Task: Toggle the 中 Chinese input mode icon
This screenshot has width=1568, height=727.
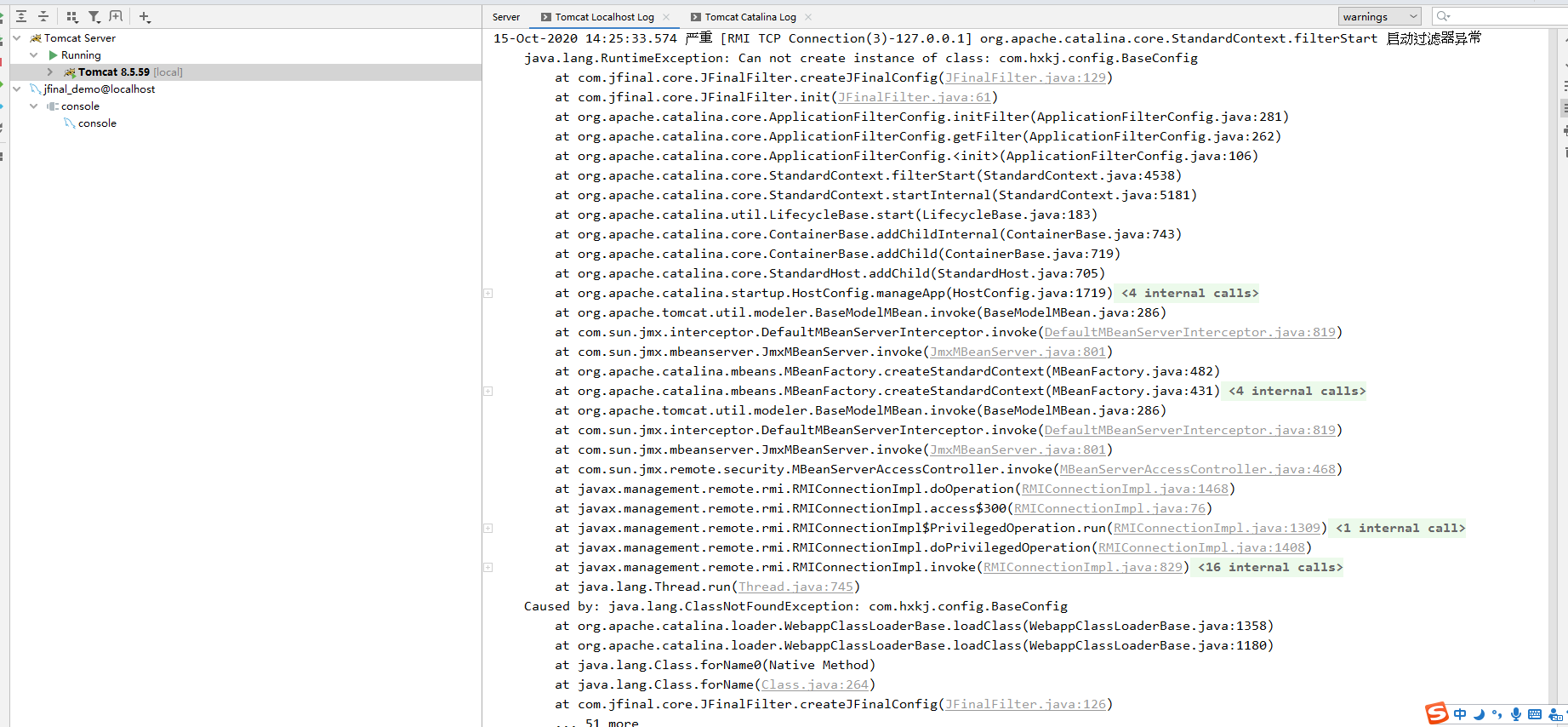Action: tap(1460, 714)
